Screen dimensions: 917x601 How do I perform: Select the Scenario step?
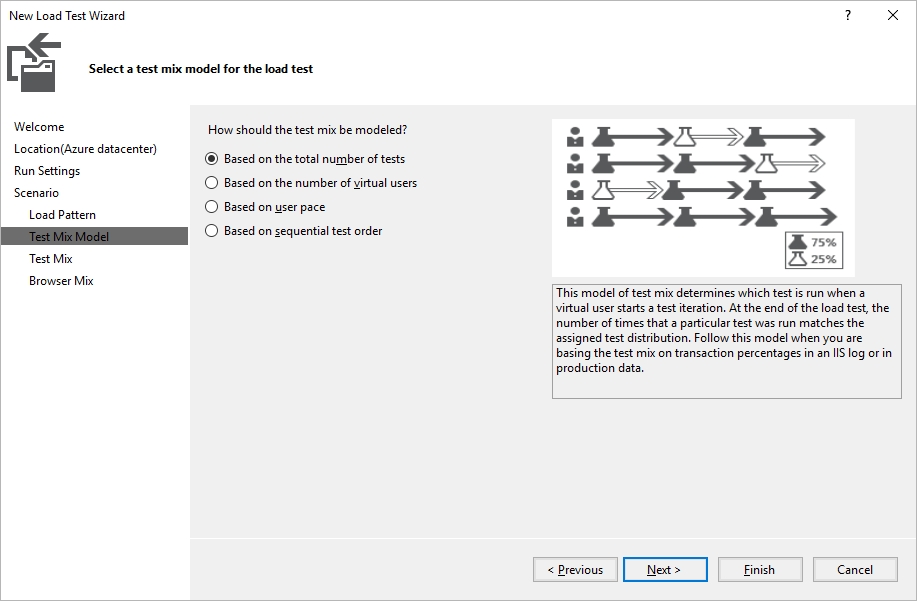[36, 193]
